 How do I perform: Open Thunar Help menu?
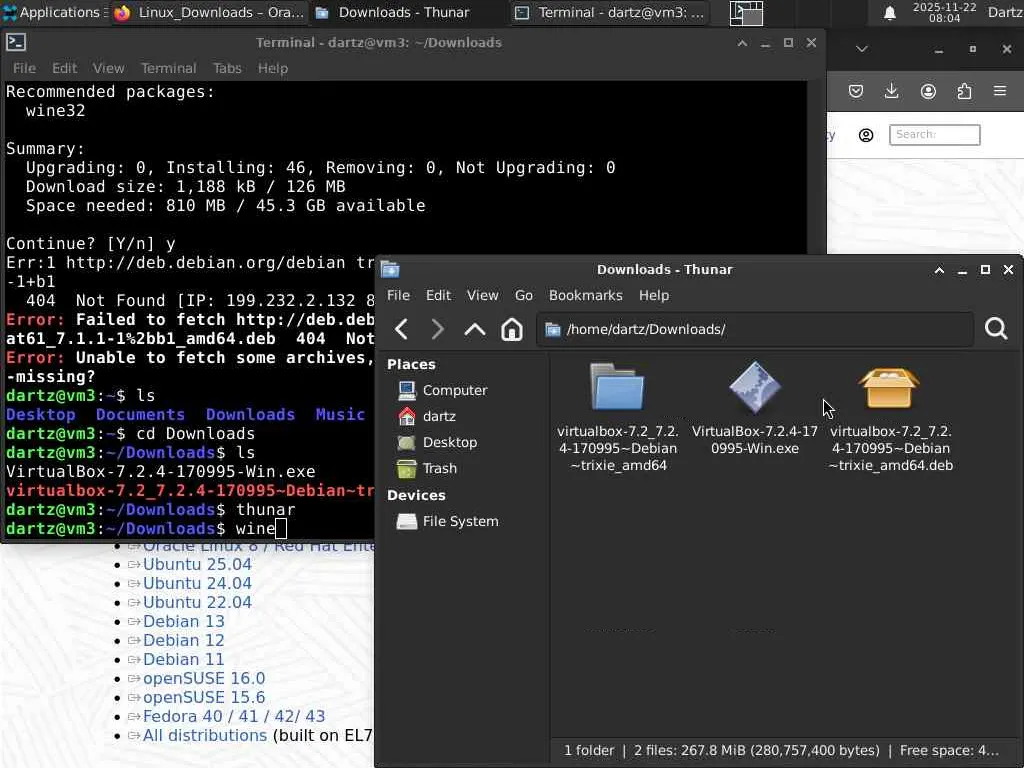(x=654, y=295)
